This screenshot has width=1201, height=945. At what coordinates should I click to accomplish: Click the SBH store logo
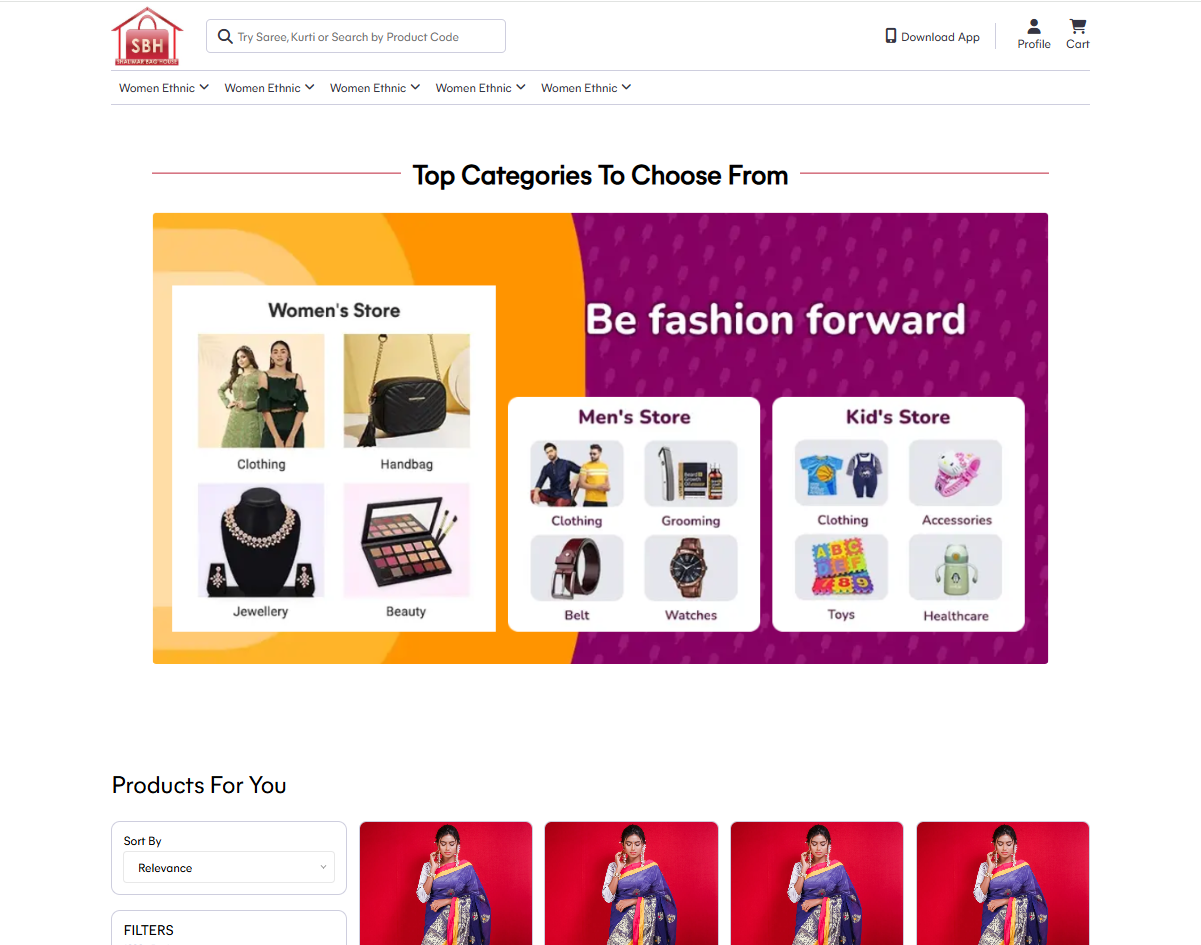pyautogui.click(x=147, y=37)
